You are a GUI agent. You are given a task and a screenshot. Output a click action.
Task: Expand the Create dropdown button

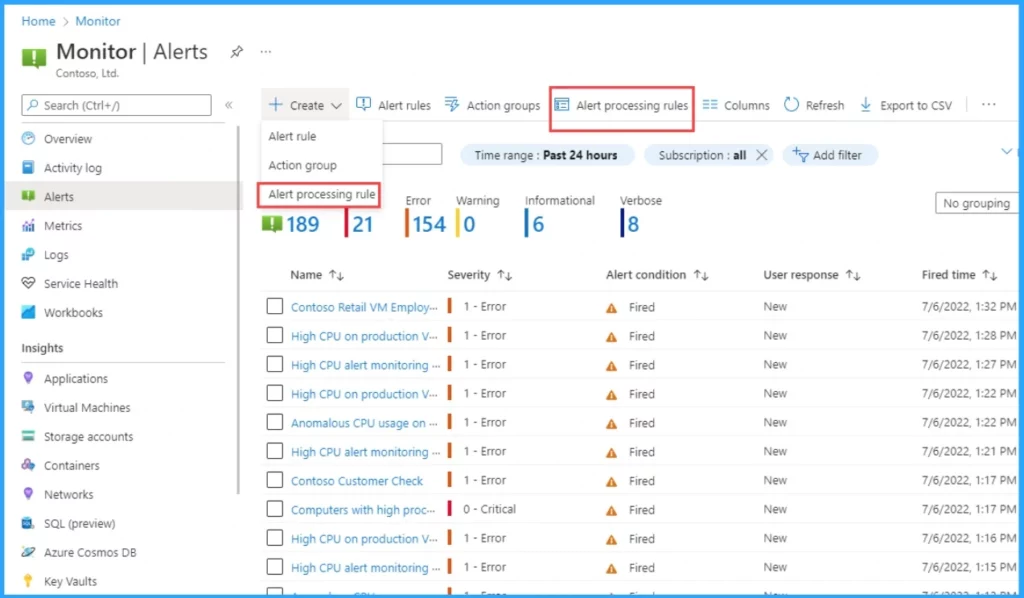point(305,105)
